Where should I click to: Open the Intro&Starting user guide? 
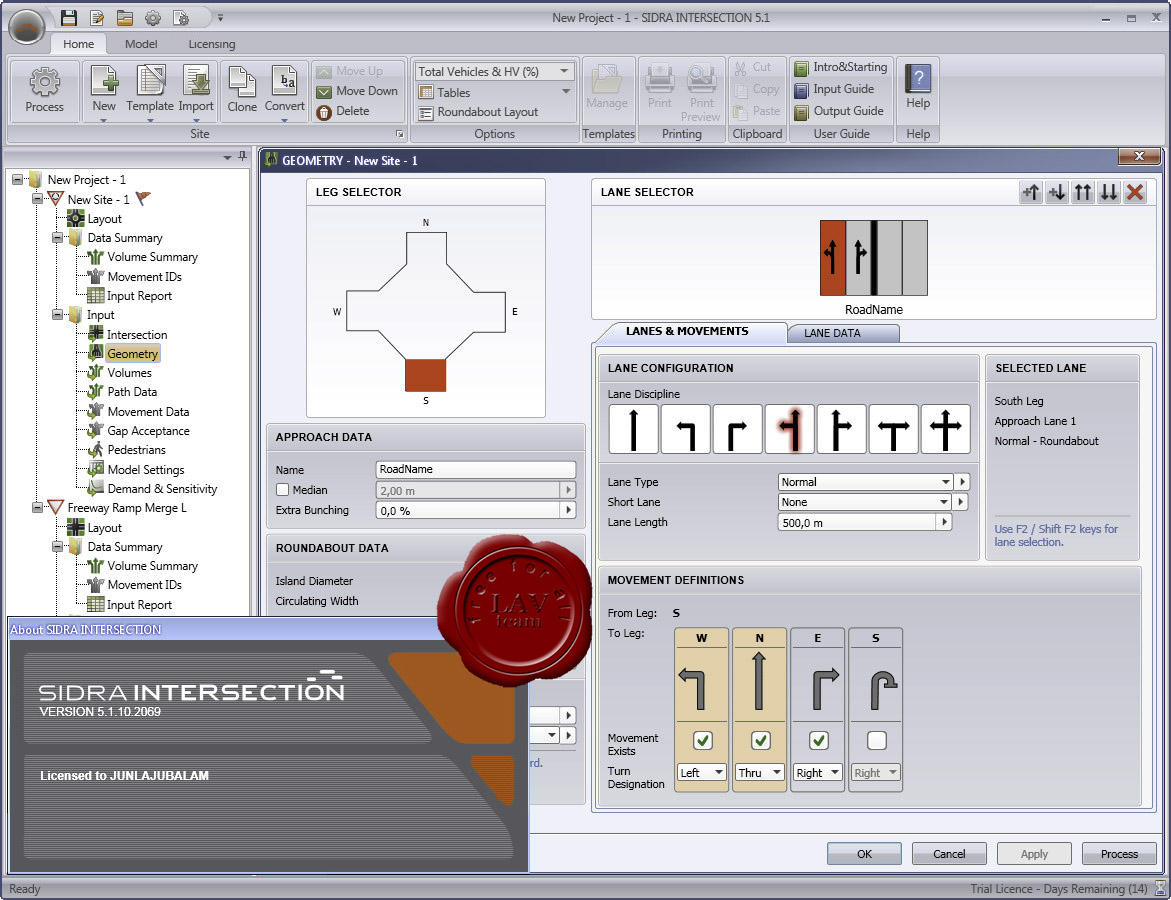tap(841, 67)
